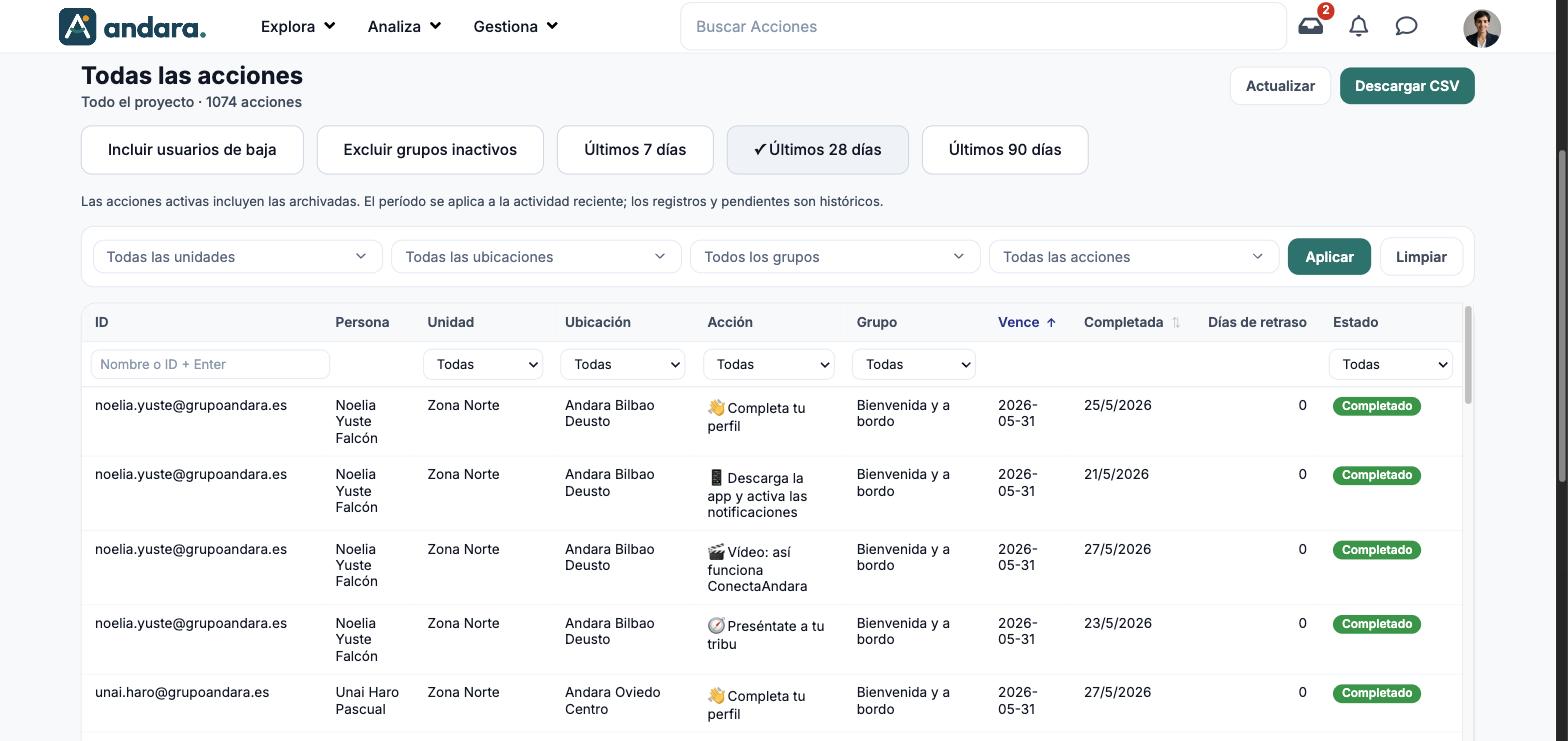The height and width of the screenshot is (741, 1568).
Task: Click the Estado column header
Action: coord(1355,322)
